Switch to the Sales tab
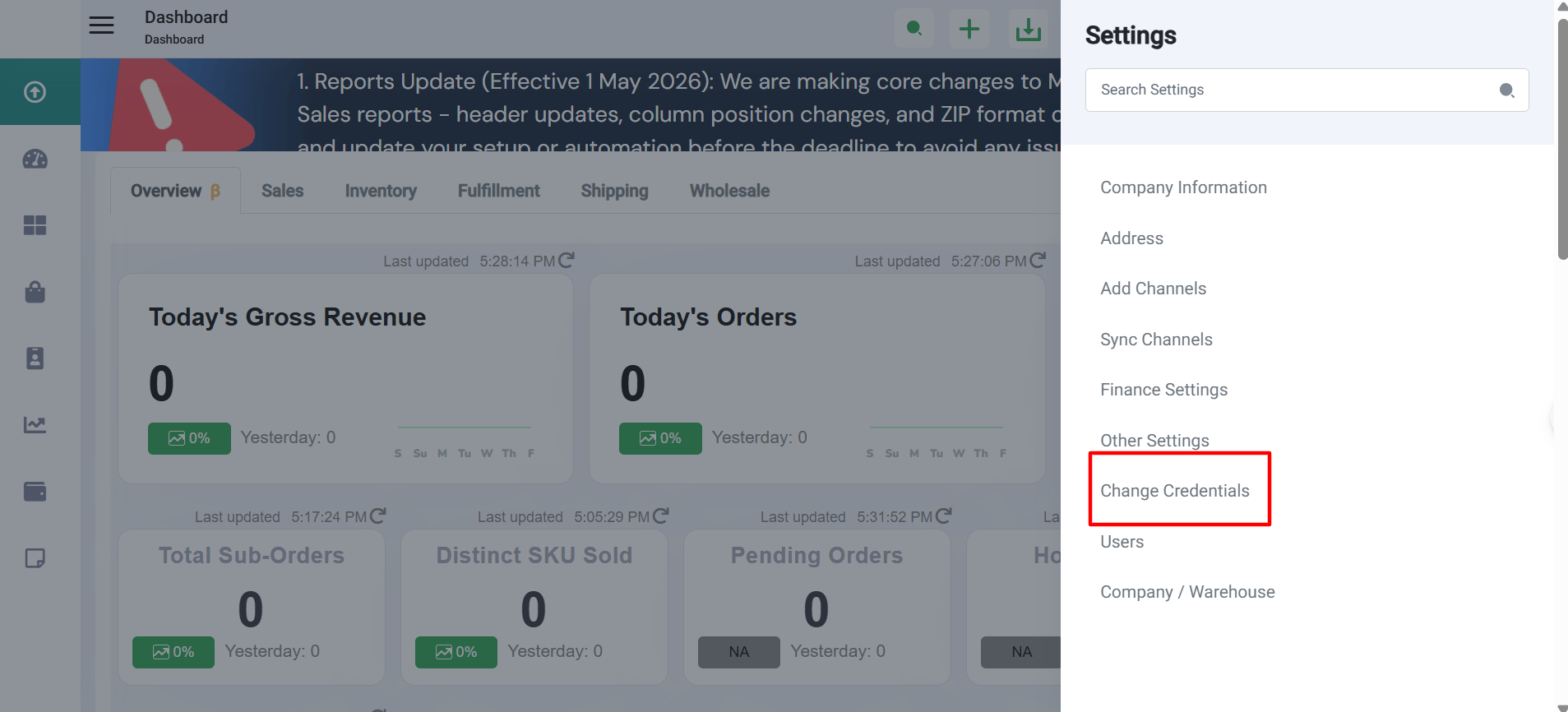 (282, 191)
